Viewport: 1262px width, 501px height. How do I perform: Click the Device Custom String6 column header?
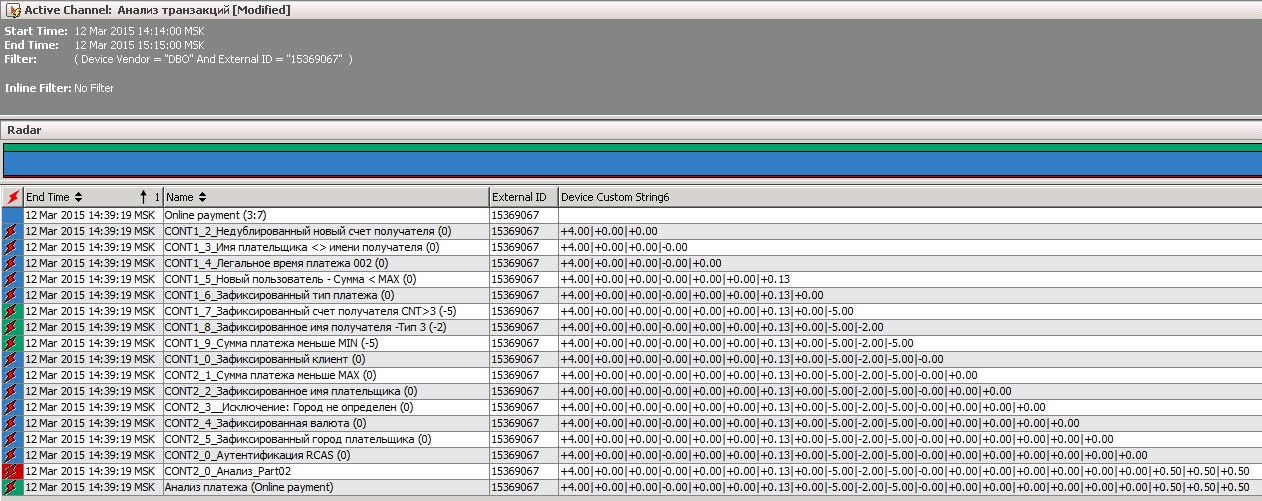615,197
